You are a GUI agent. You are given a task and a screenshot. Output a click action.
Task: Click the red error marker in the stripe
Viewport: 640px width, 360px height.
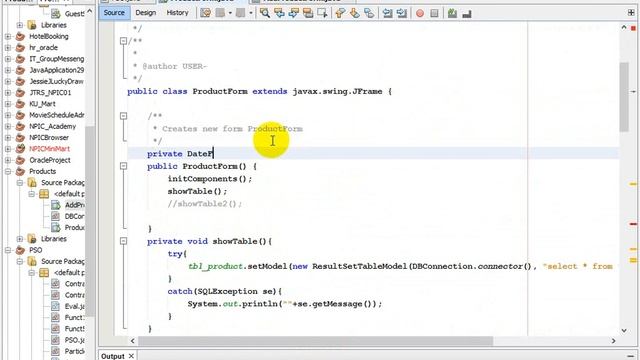click(633, 224)
